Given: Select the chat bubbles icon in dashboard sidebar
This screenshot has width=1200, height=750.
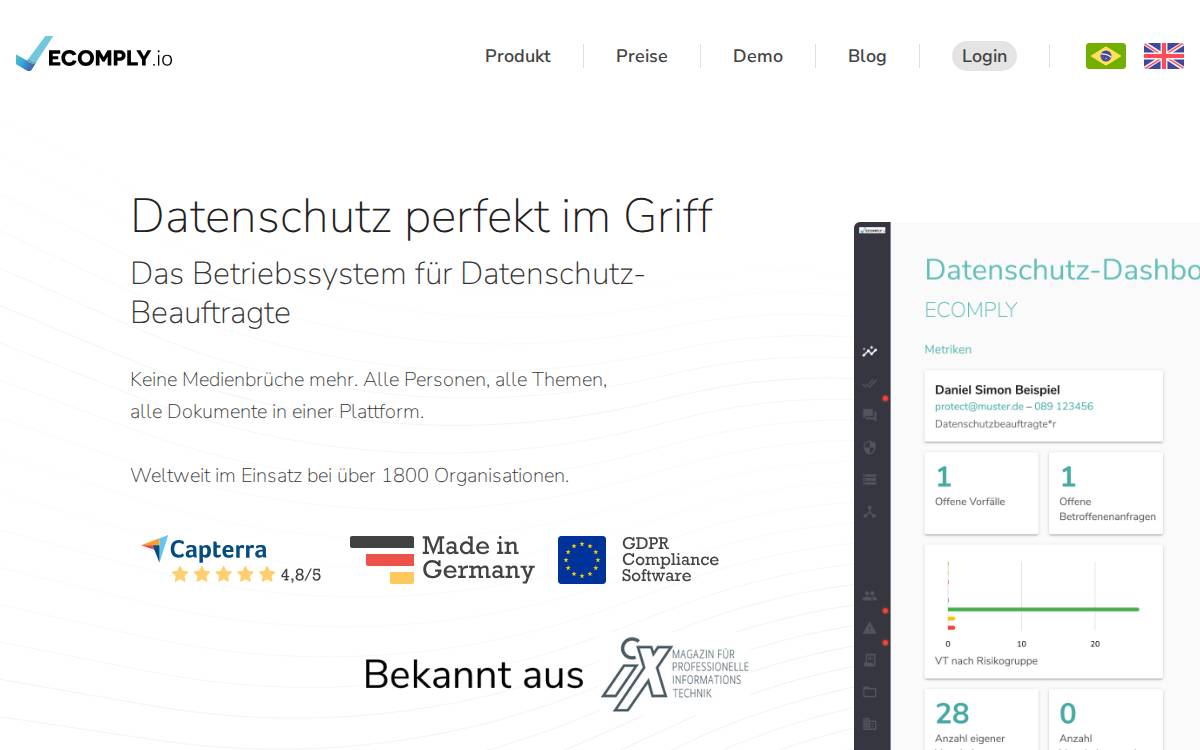Looking at the screenshot, I should coord(870,415).
